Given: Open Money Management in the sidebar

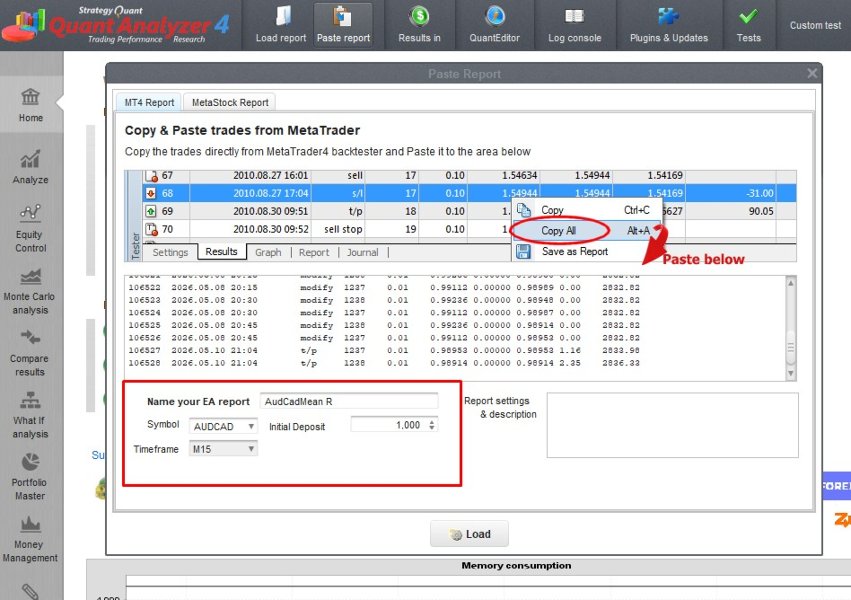Looking at the screenshot, I should click(30, 539).
